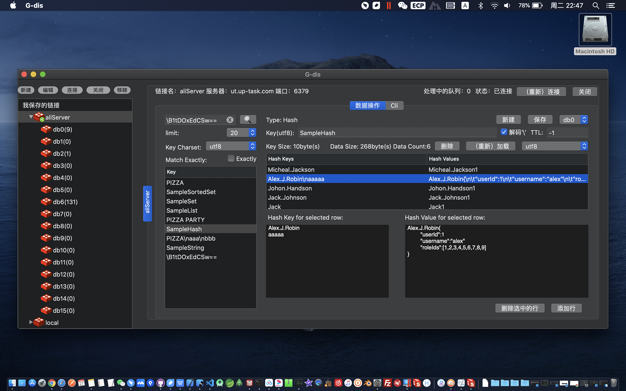Enable the Exactly match checkbox
The height and width of the screenshot is (391, 626).
231,159
